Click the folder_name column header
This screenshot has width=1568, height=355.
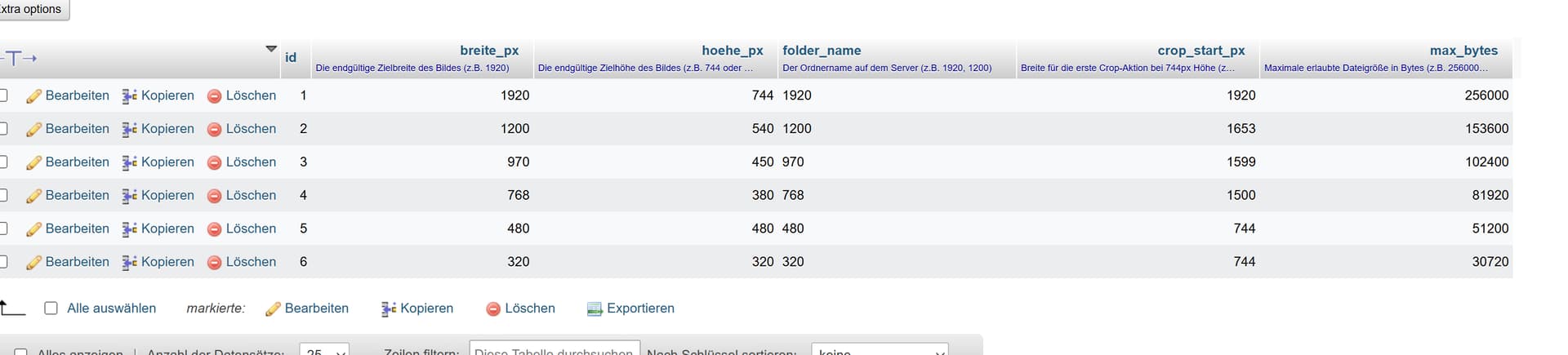pos(821,51)
